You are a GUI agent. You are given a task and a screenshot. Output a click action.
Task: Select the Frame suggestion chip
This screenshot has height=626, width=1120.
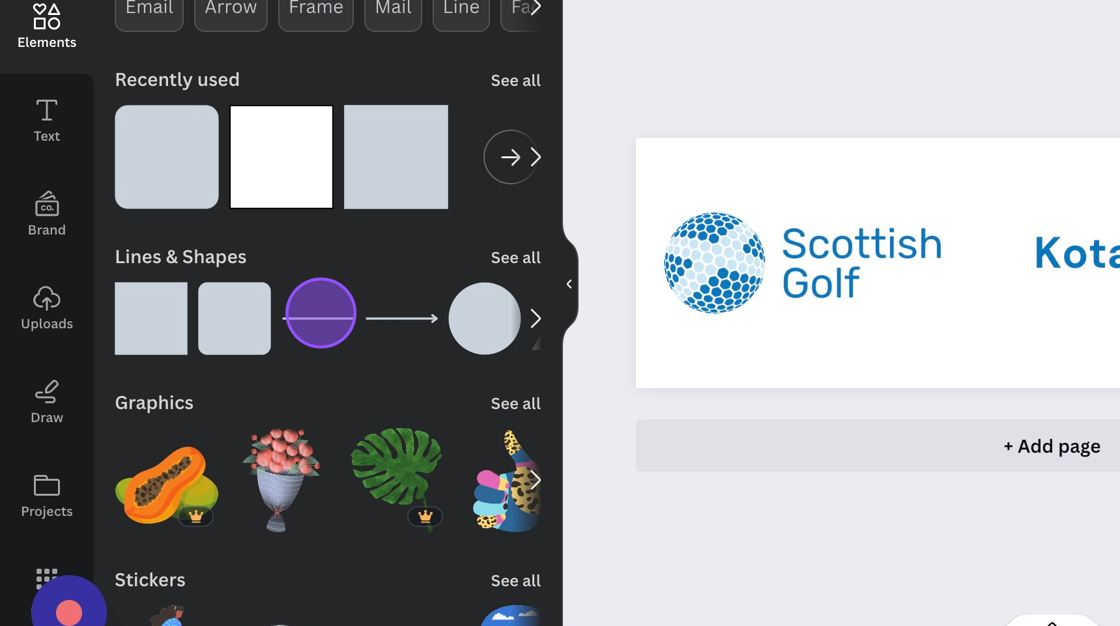[x=316, y=10]
